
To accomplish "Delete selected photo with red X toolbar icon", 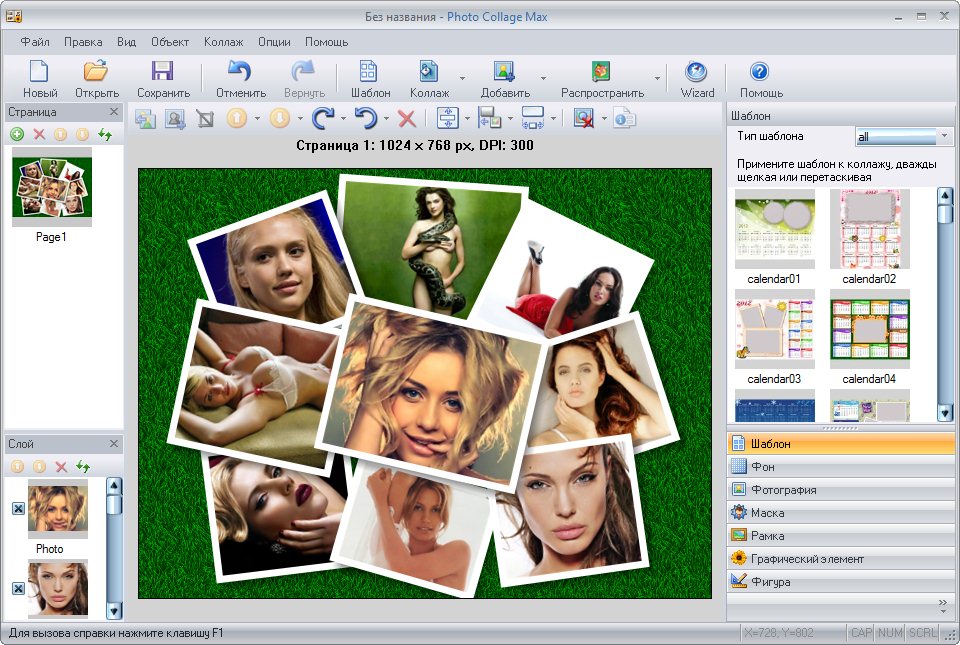I will [407, 119].
